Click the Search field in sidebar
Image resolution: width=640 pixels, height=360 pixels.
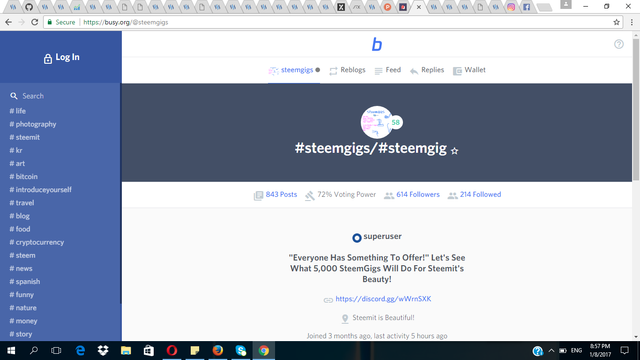(61, 96)
